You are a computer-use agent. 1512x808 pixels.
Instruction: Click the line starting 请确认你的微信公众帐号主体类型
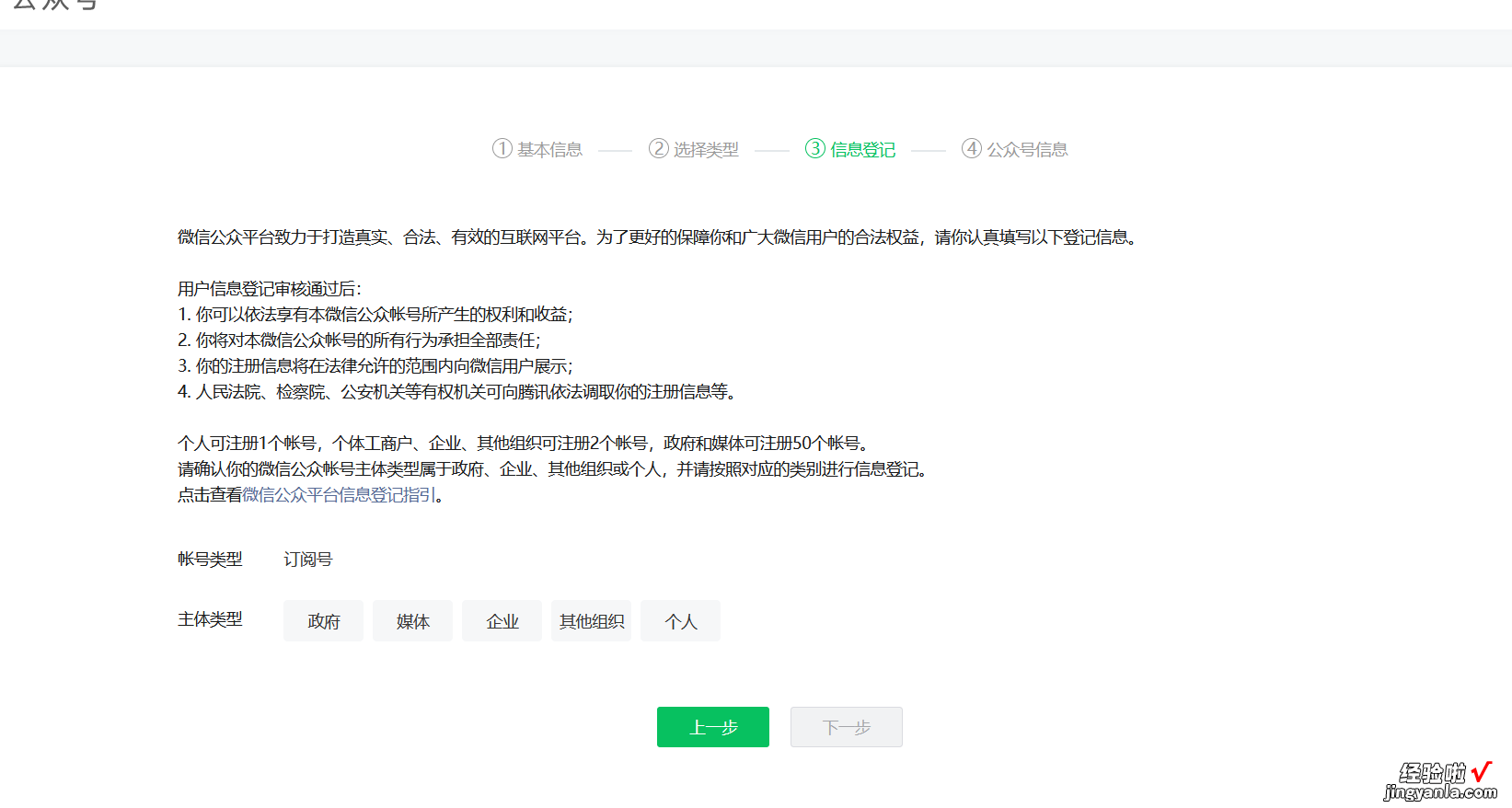(554, 469)
